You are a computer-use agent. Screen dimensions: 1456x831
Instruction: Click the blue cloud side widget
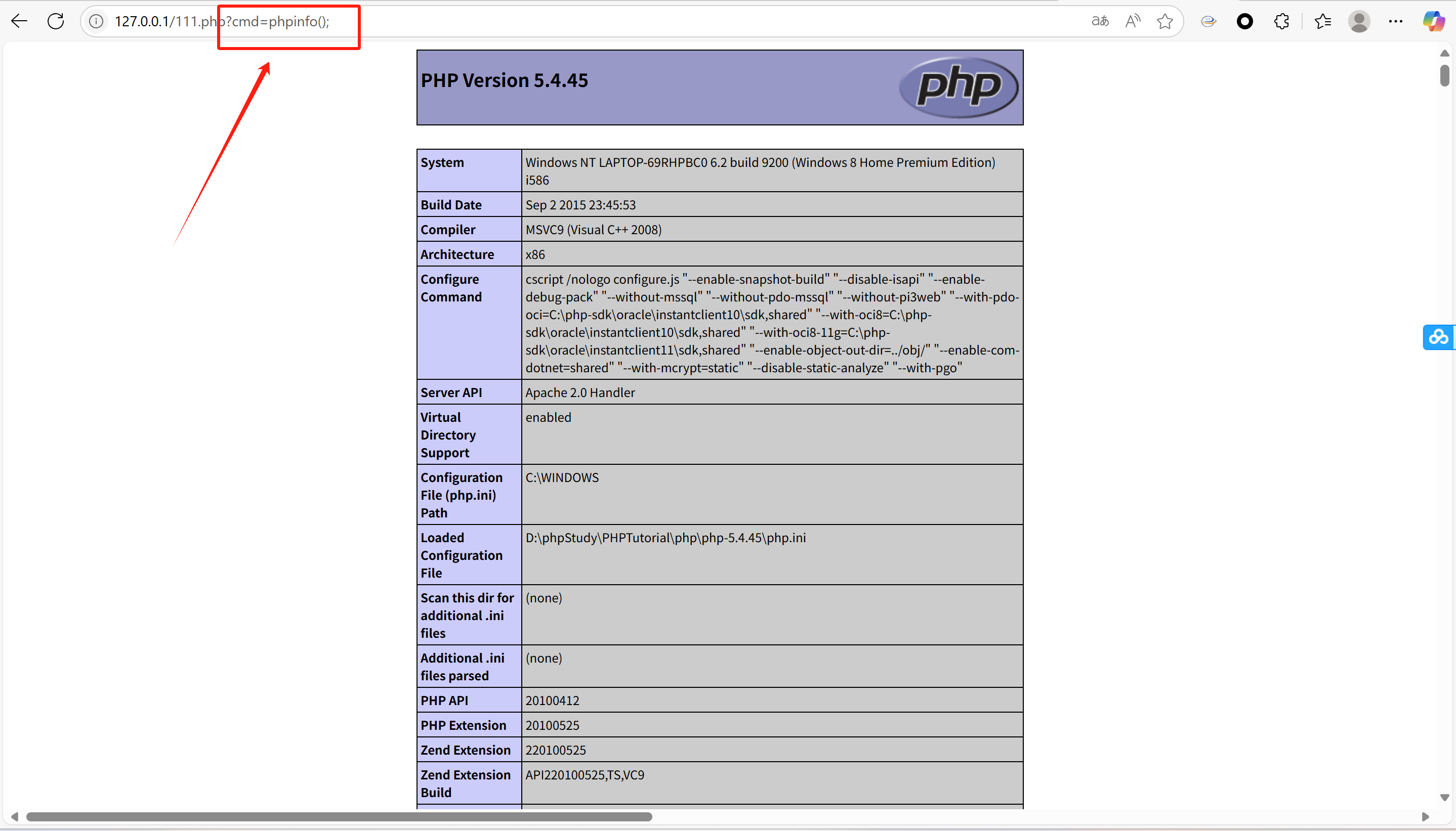tap(1439, 337)
